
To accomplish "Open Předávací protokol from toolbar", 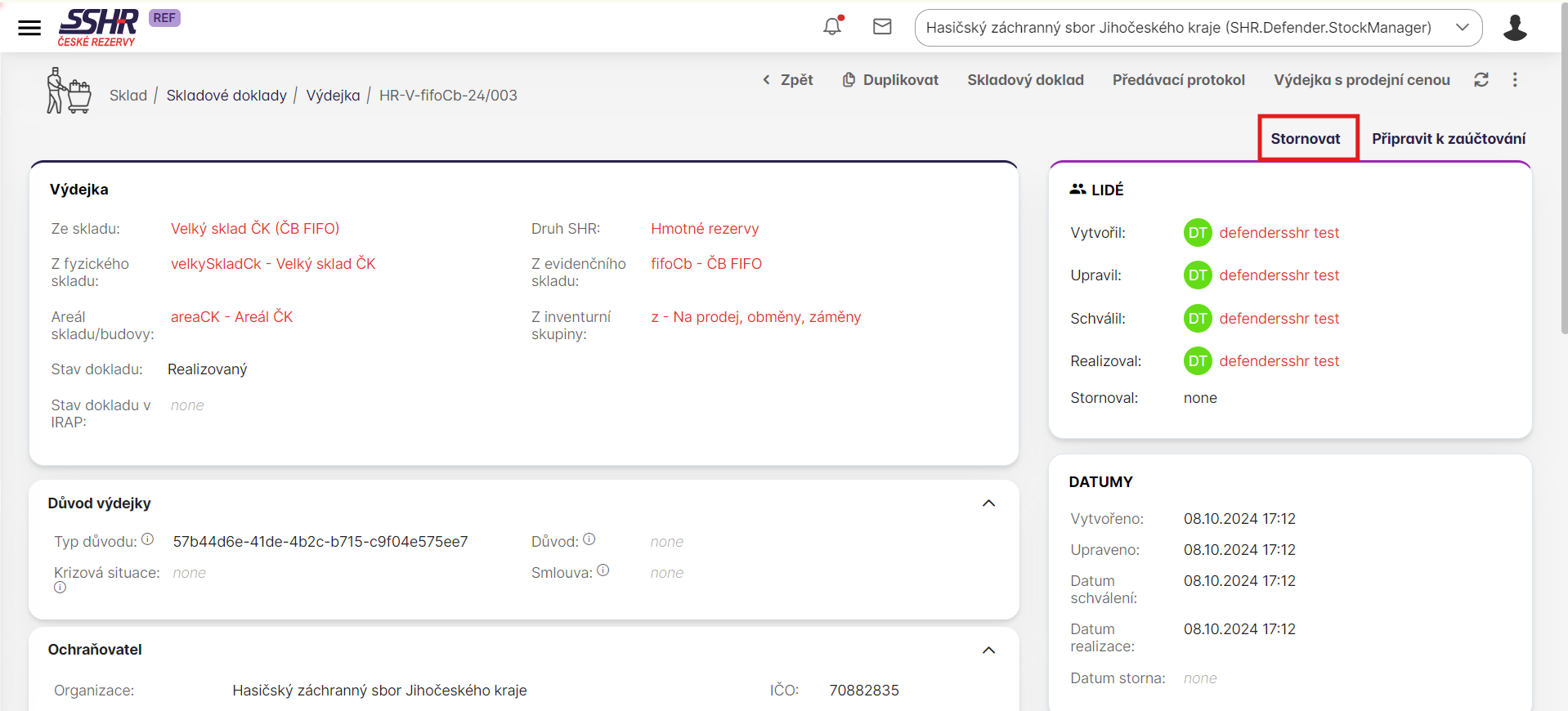I will pos(1178,80).
